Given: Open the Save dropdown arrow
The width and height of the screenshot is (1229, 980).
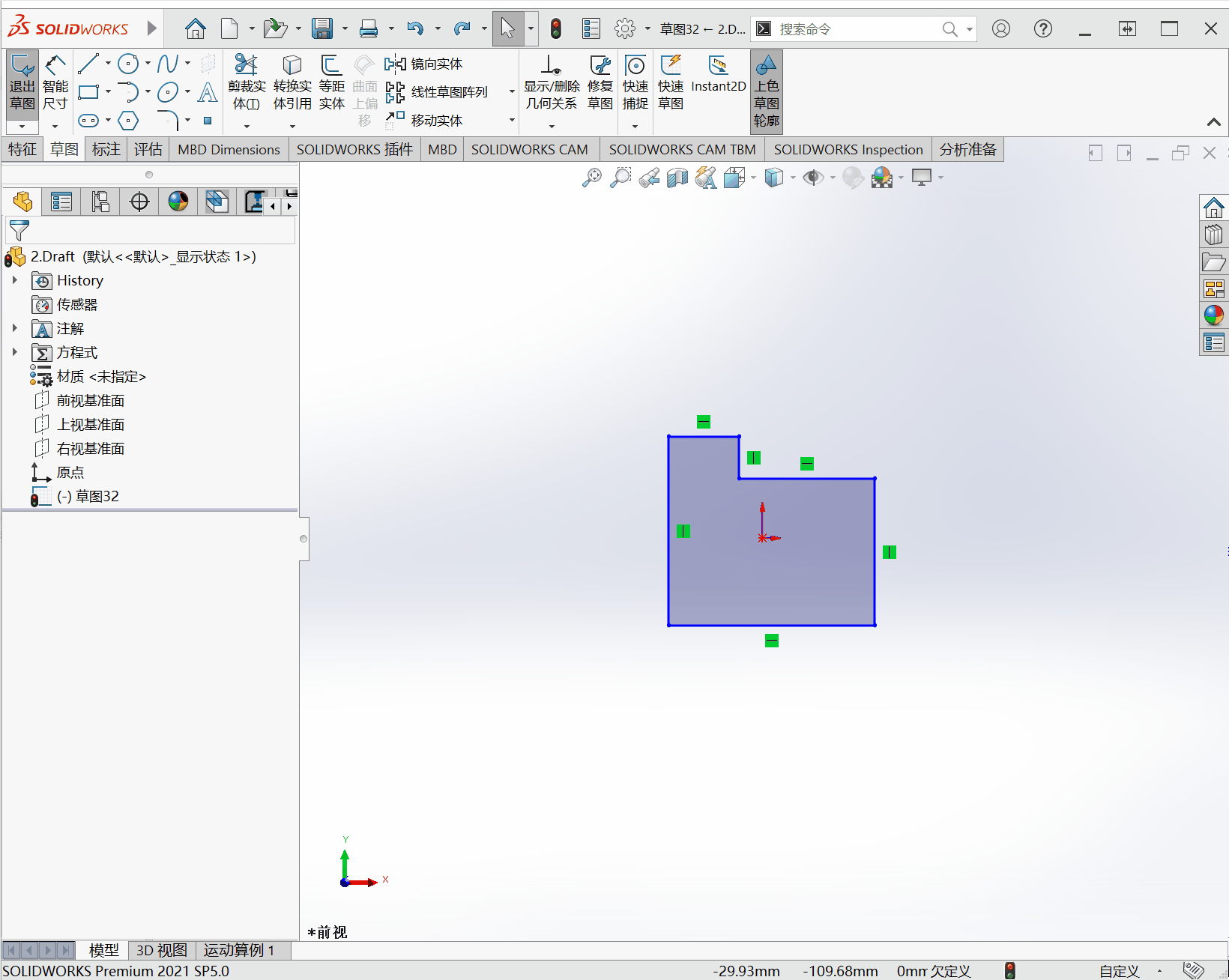Looking at the screenshot, I should click(345, 29).
